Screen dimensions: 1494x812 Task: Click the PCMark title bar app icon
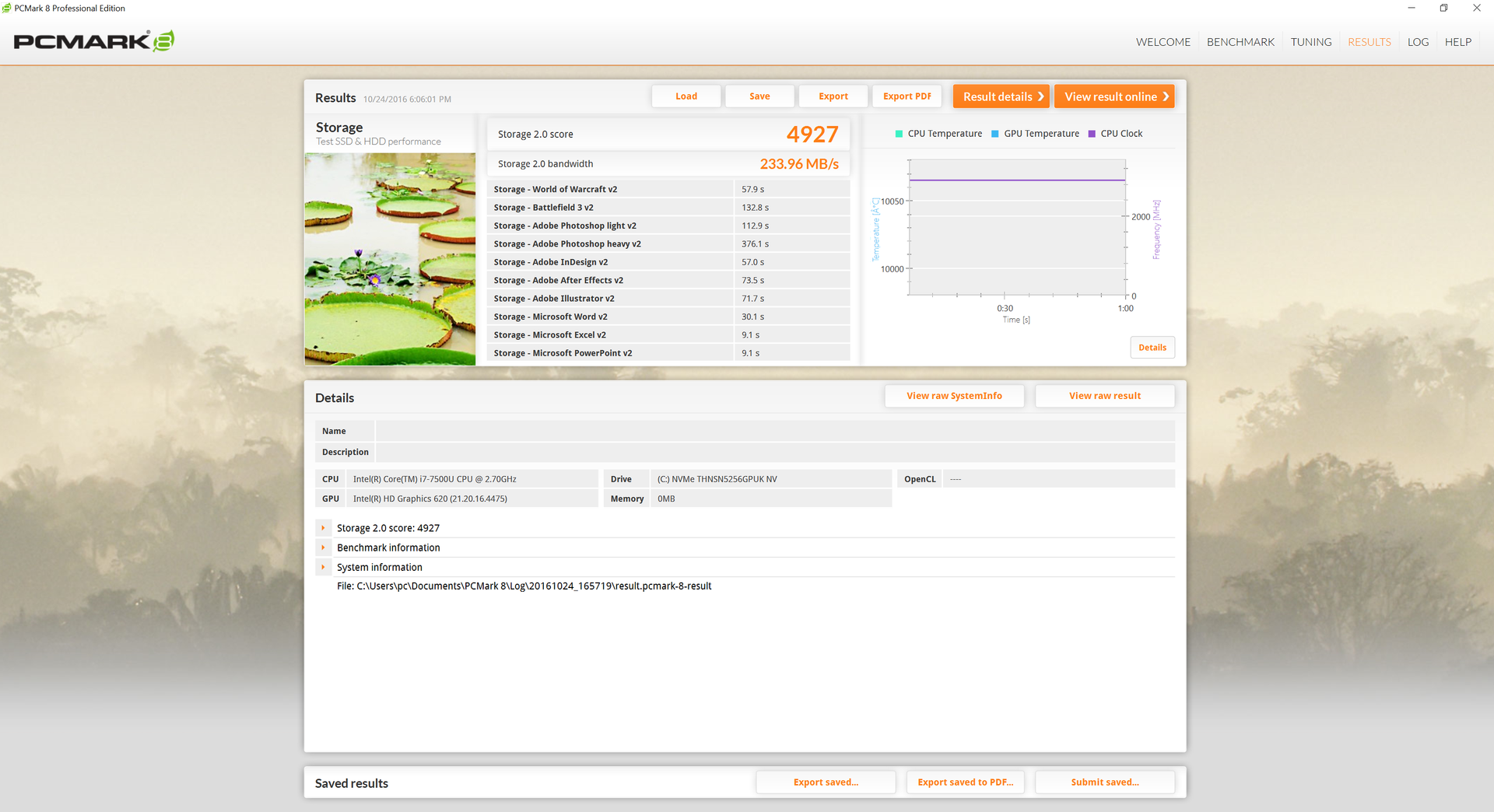(7, 8)
